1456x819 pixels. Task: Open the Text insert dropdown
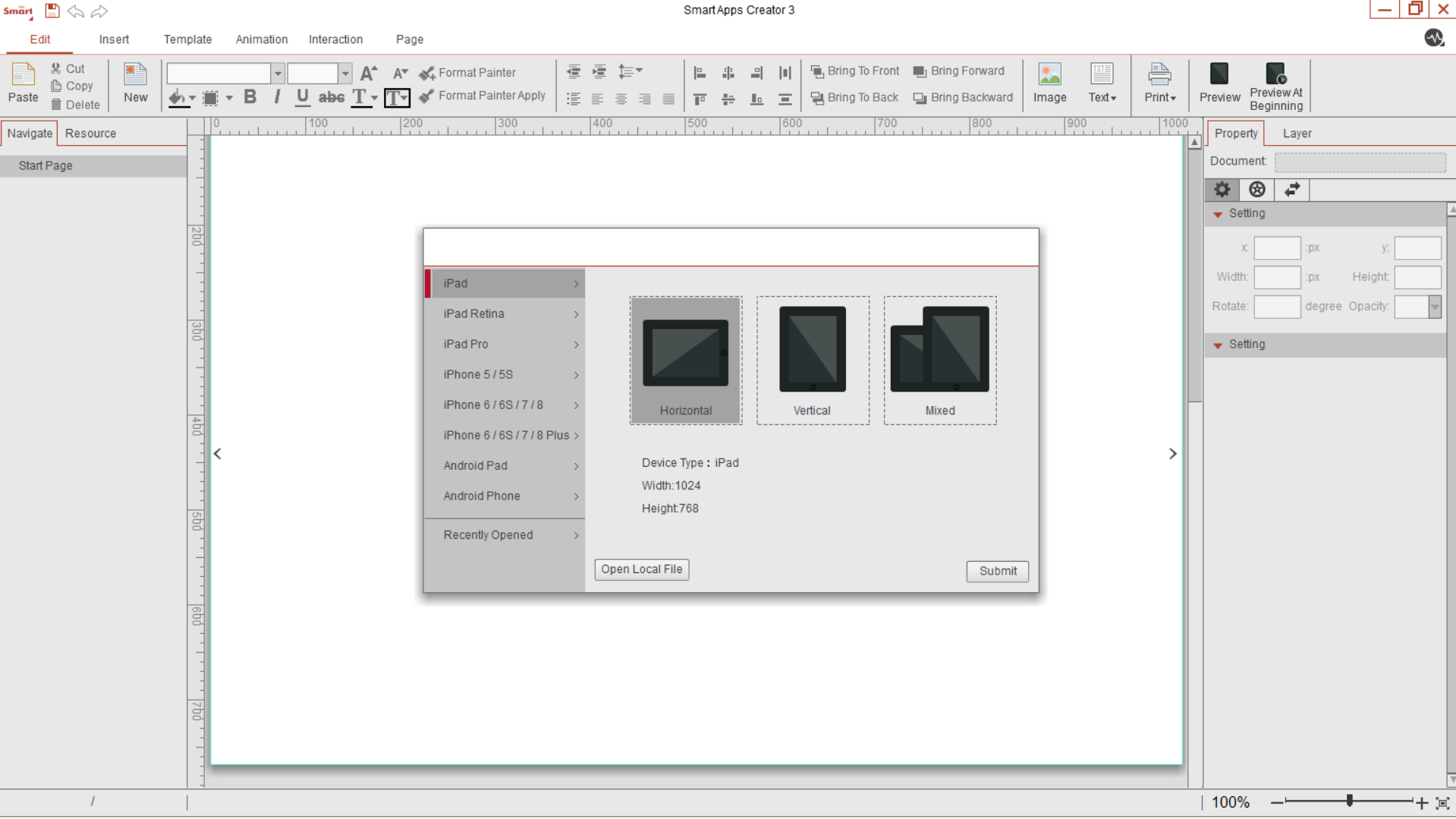point(1102,83)
